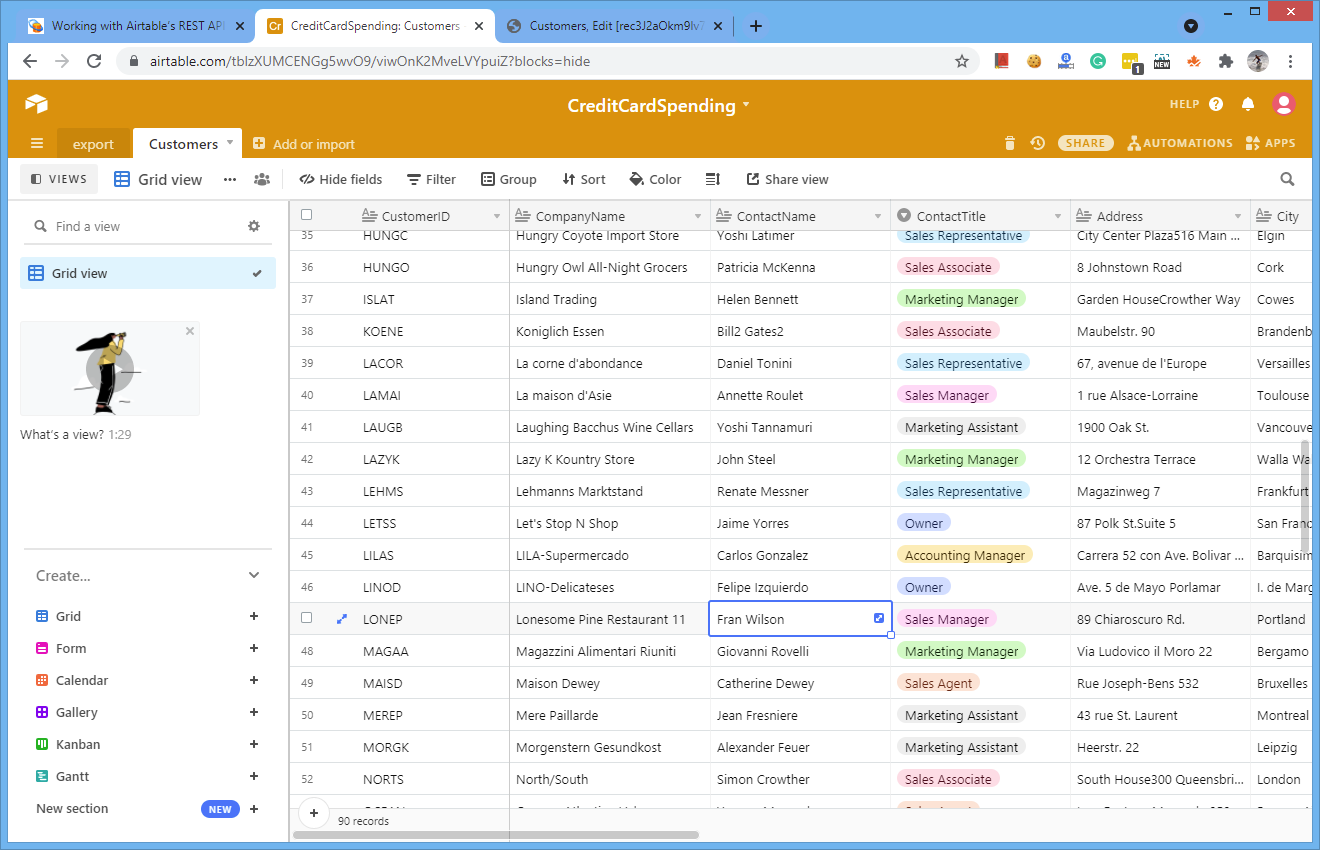Click the APPS icon in the top bar

(1250, 143)
